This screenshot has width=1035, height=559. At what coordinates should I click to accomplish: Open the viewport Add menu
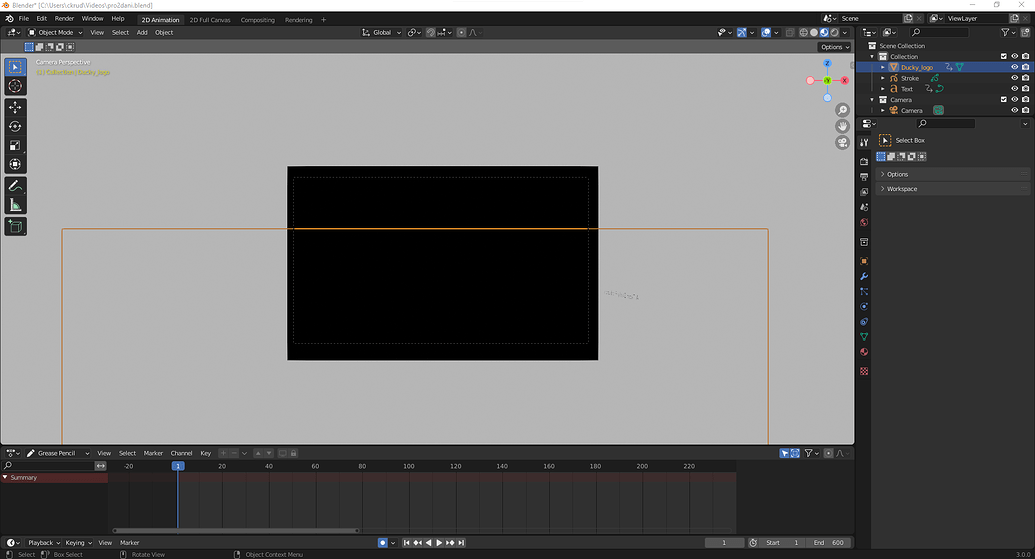142,32
